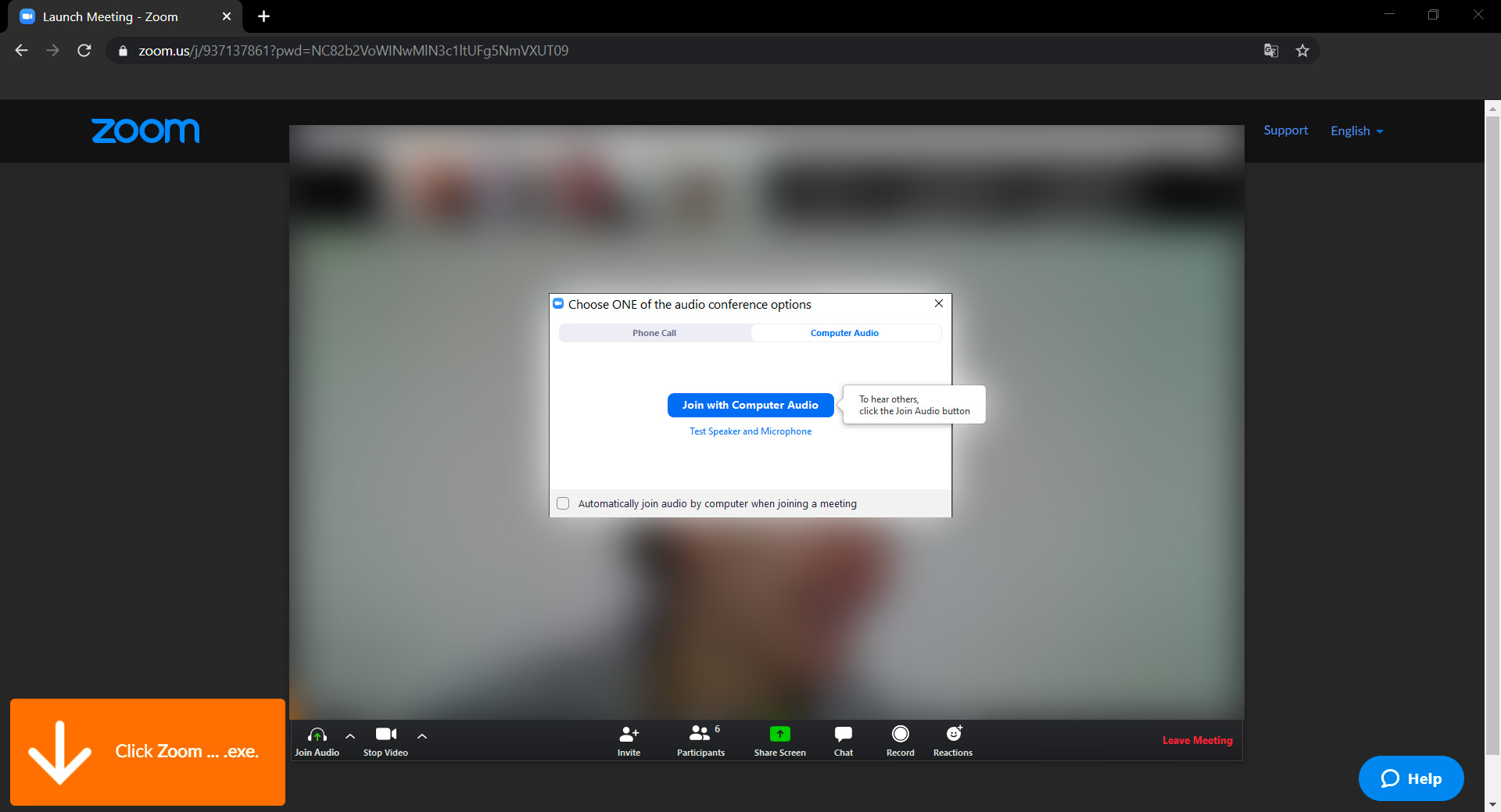
Task: Open the Support link
Action: click(1285, 131)
